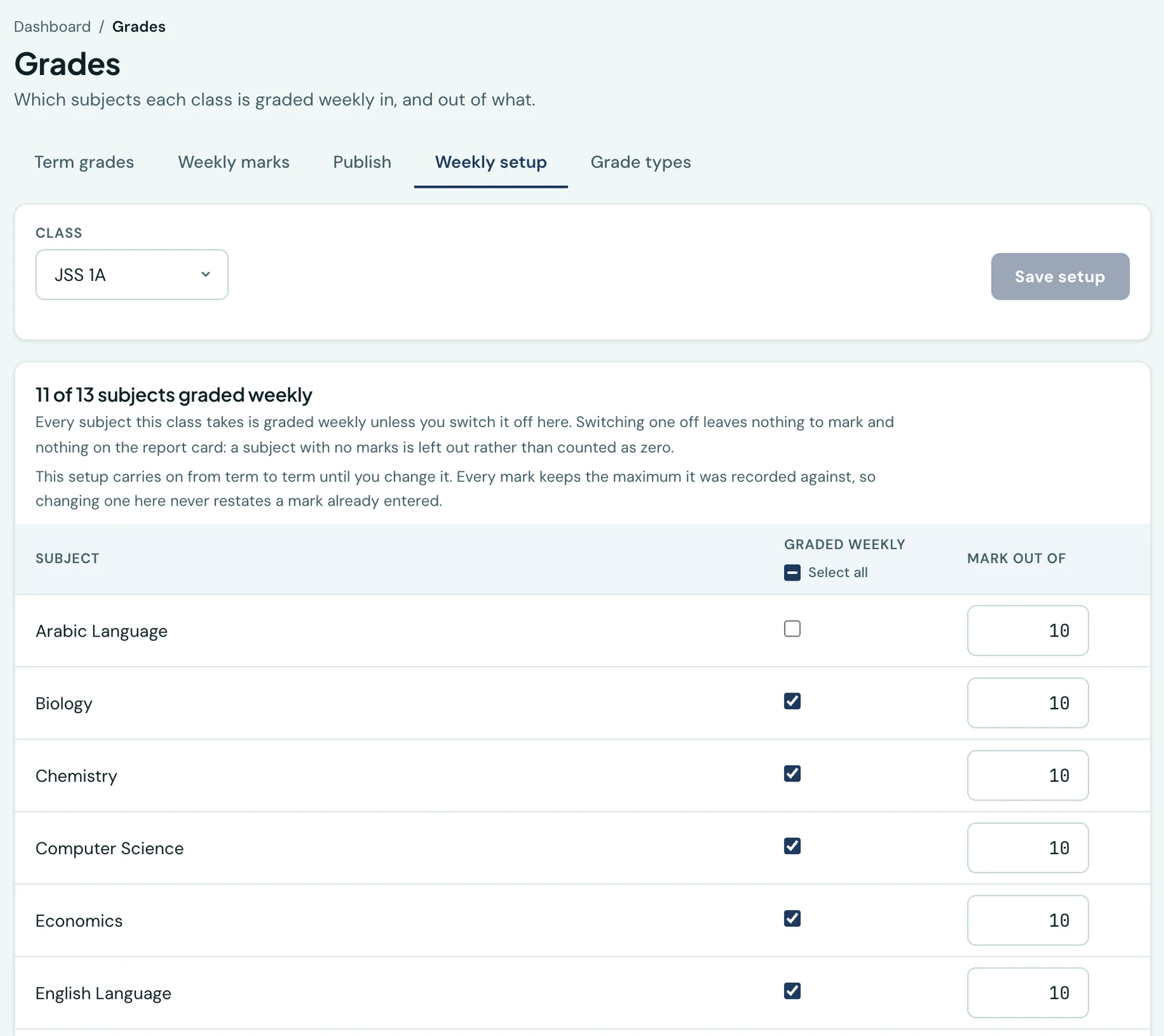Click the Weekly setup tab
Screen dimensions: 1164x1036
[491, 162]
